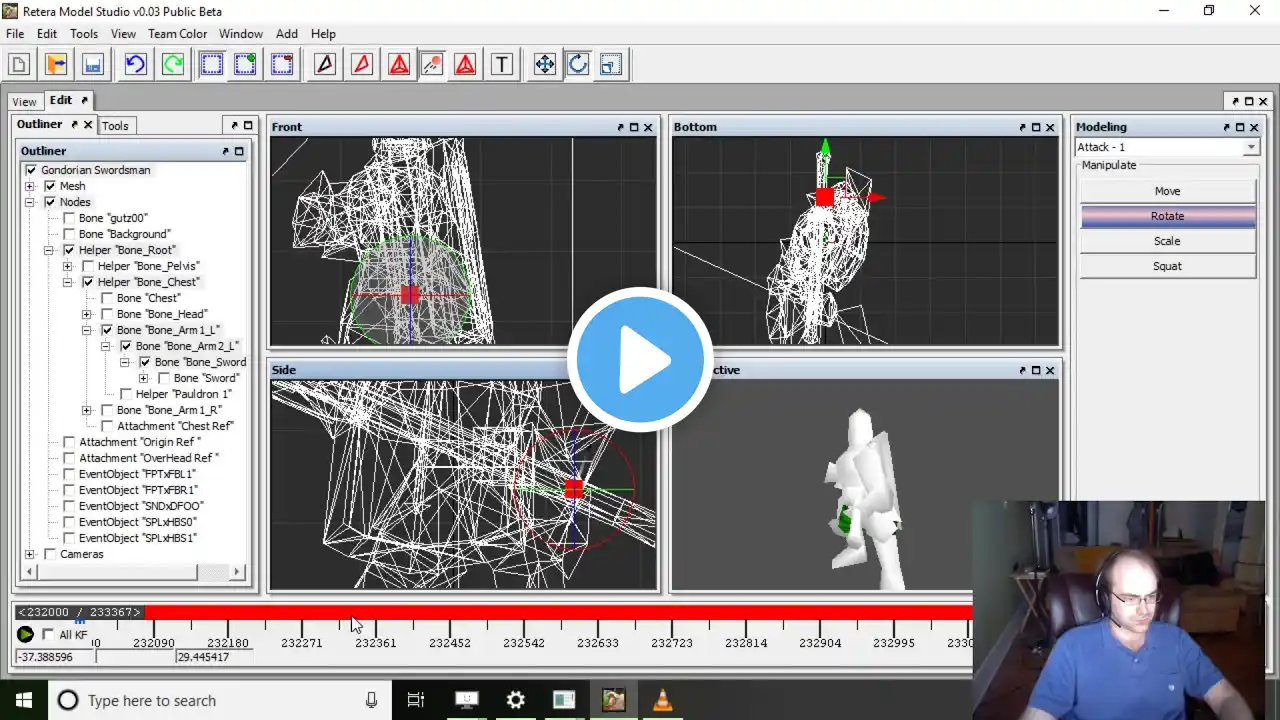Click the Windows Start button
1280x720 pixels.
pos(23,700)
